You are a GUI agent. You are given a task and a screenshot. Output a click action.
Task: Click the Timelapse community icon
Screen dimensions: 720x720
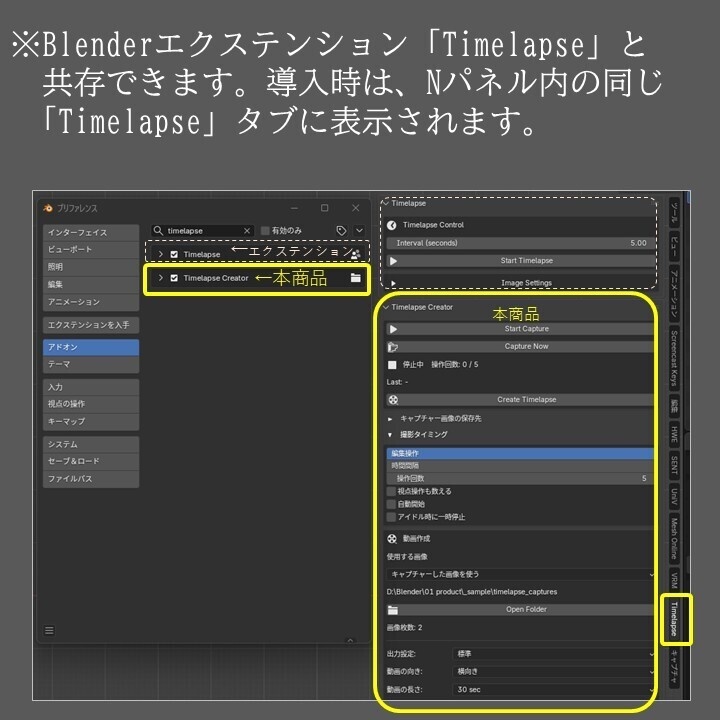pyautogui.click(x=356, y=254)
